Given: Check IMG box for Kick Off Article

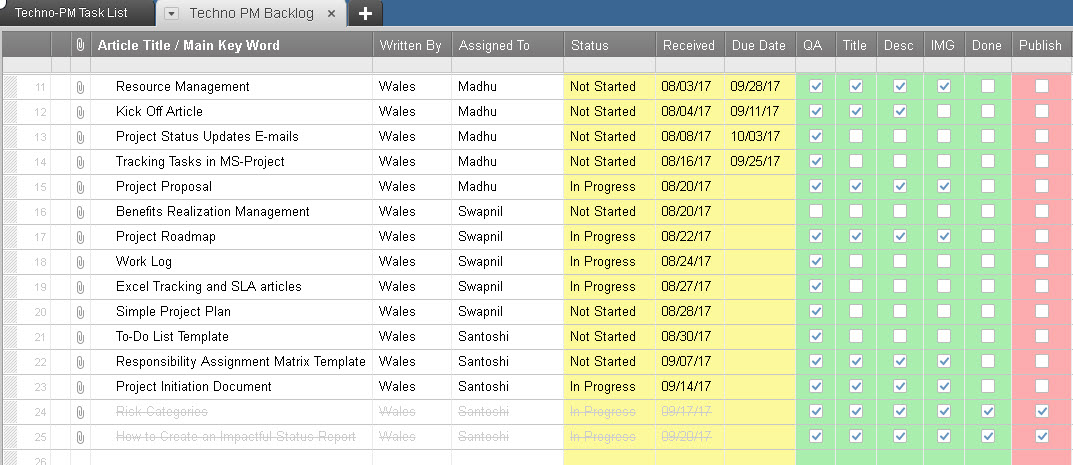Looking at the screenshot, I should click(x=944, y=111).
